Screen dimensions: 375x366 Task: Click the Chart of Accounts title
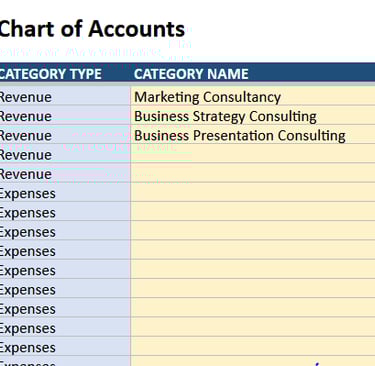tap(92, 29)
